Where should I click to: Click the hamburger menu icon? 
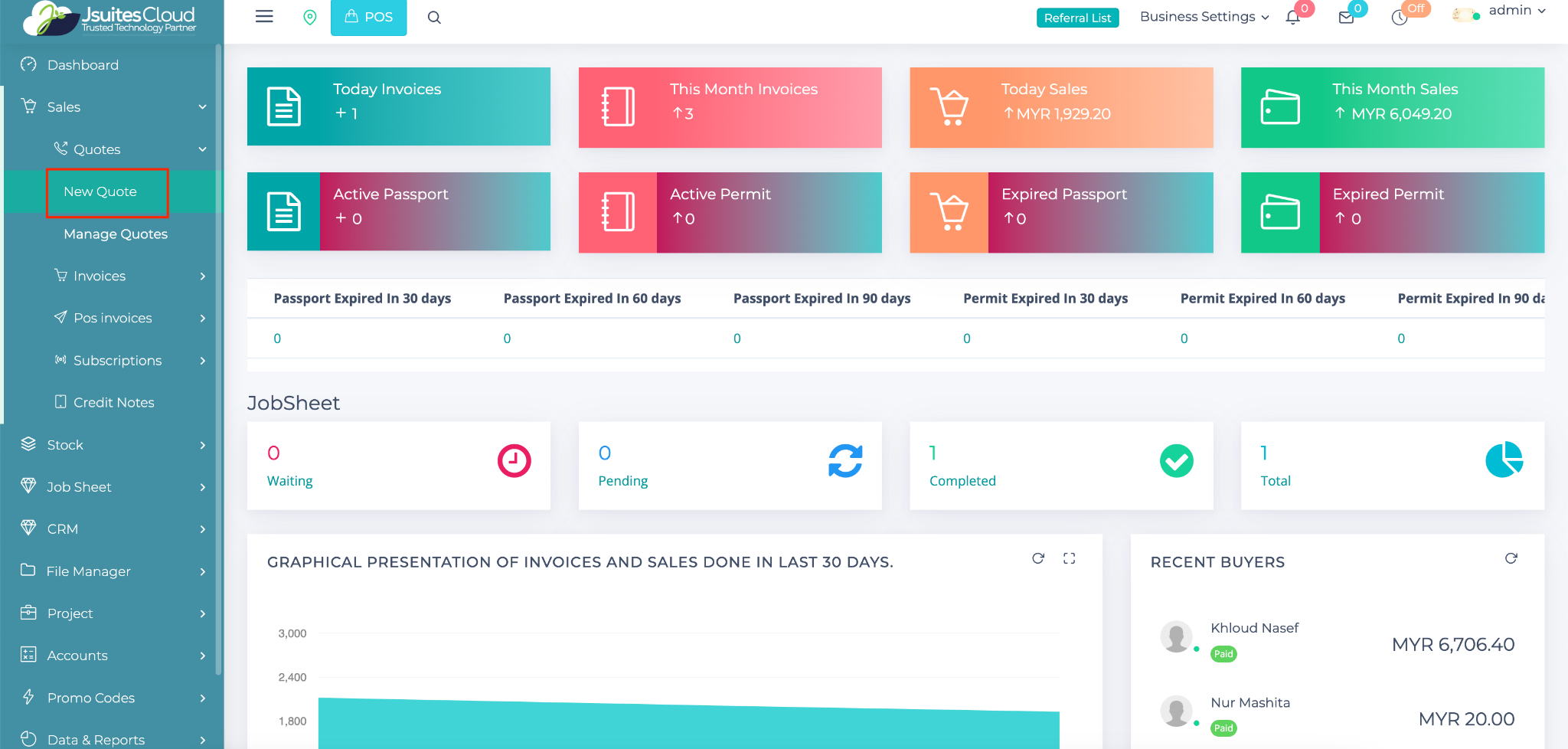click(264, 17)
